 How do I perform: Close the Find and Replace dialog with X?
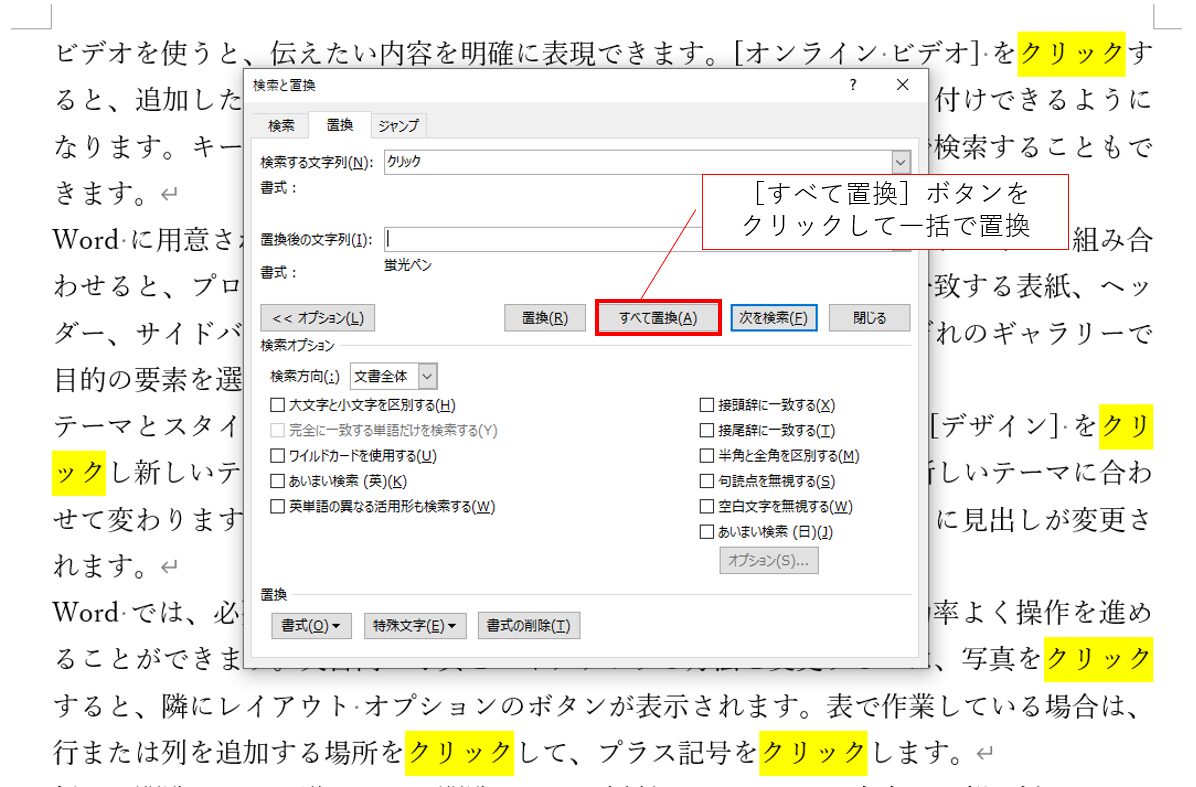[x=902, y=85]
